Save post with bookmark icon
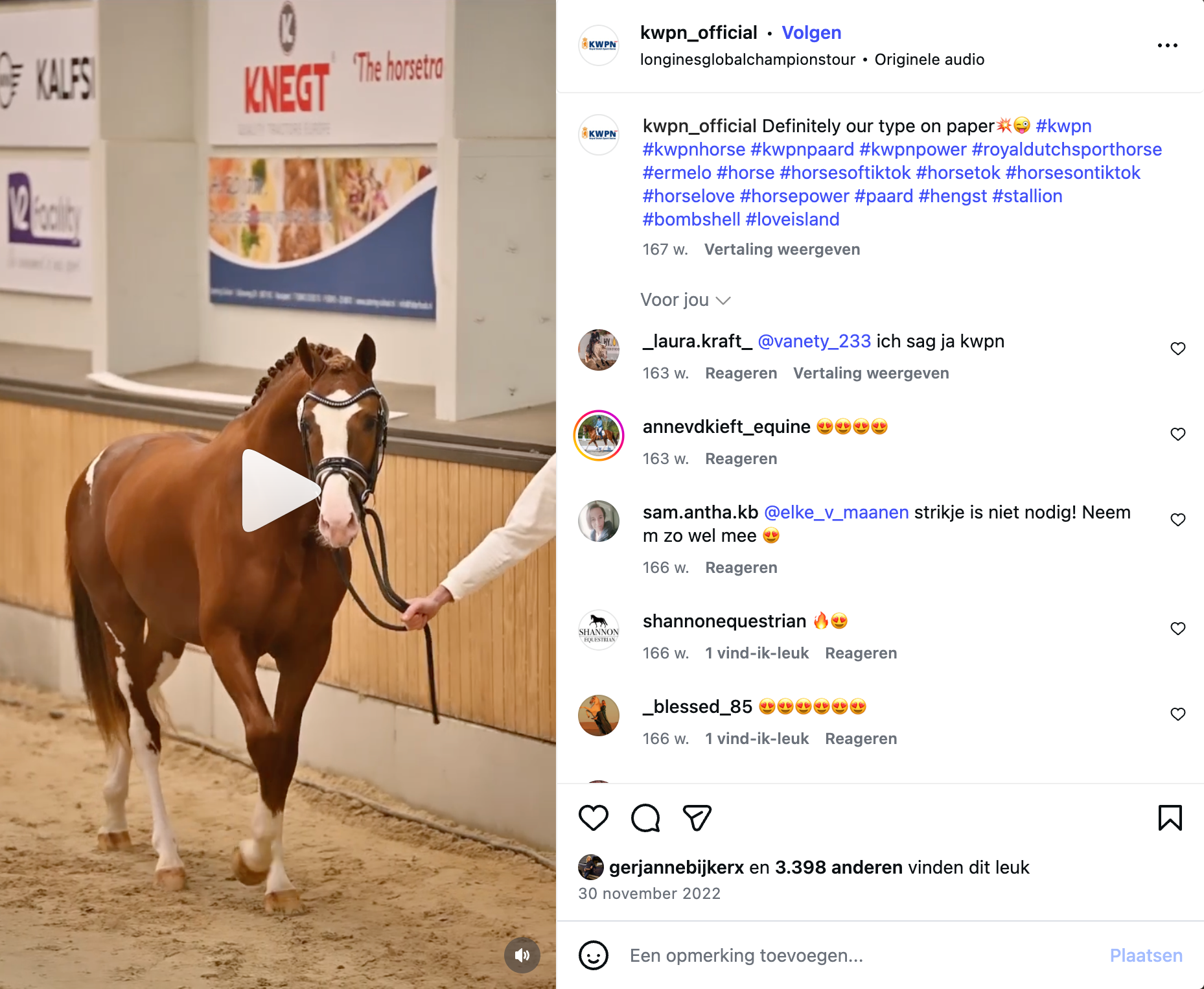Viewport: 1204px width, 989px height. [x=1170, y=818]
